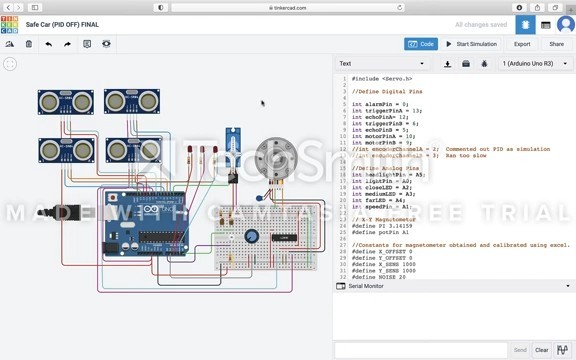
Task: Select the potentiometer on breadboard
Action: (252, 236)
